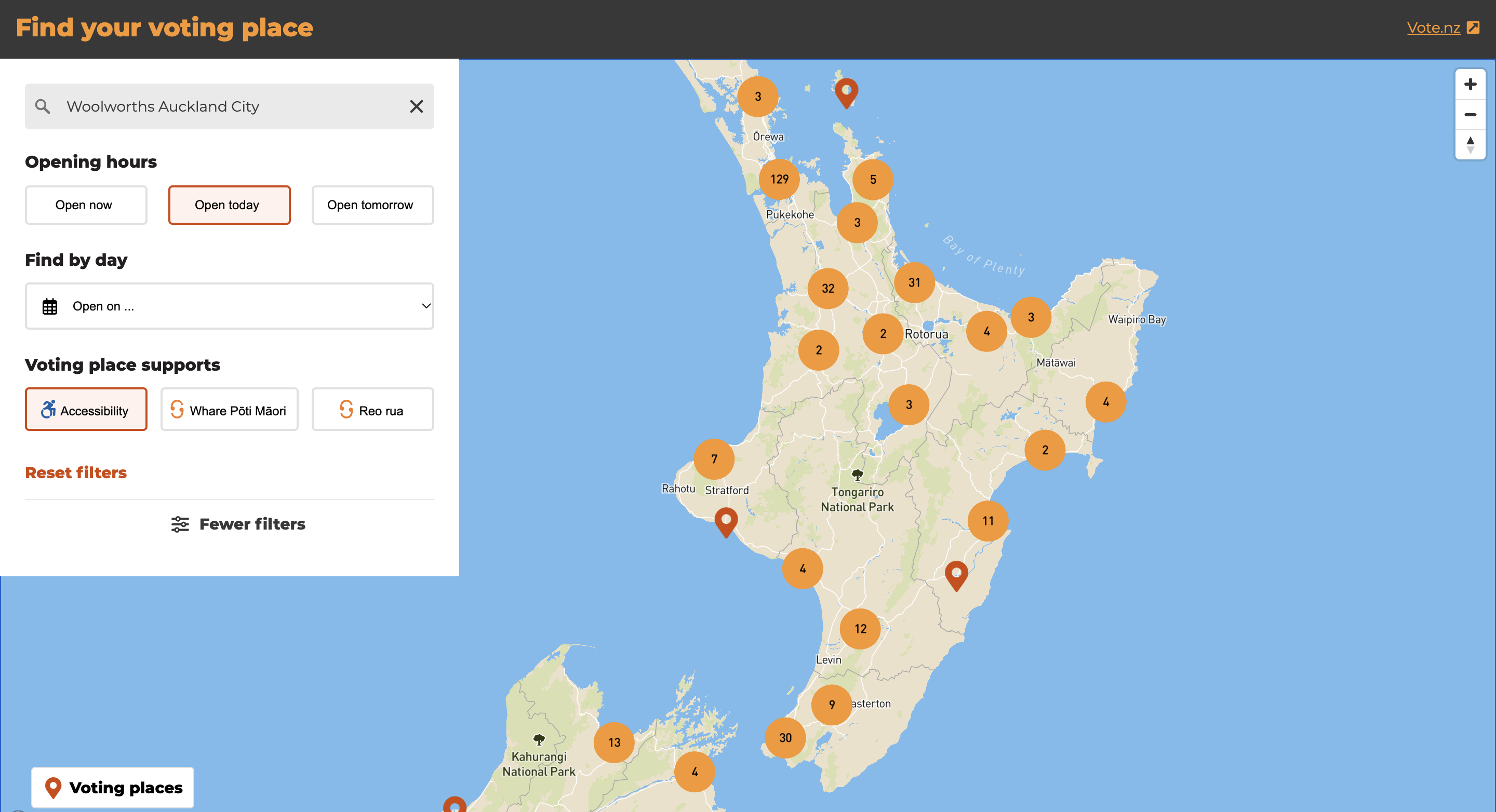Open the cluster marker labelled 32
The width and height of the screenshot is (1496, 812).
pos(828,289)
